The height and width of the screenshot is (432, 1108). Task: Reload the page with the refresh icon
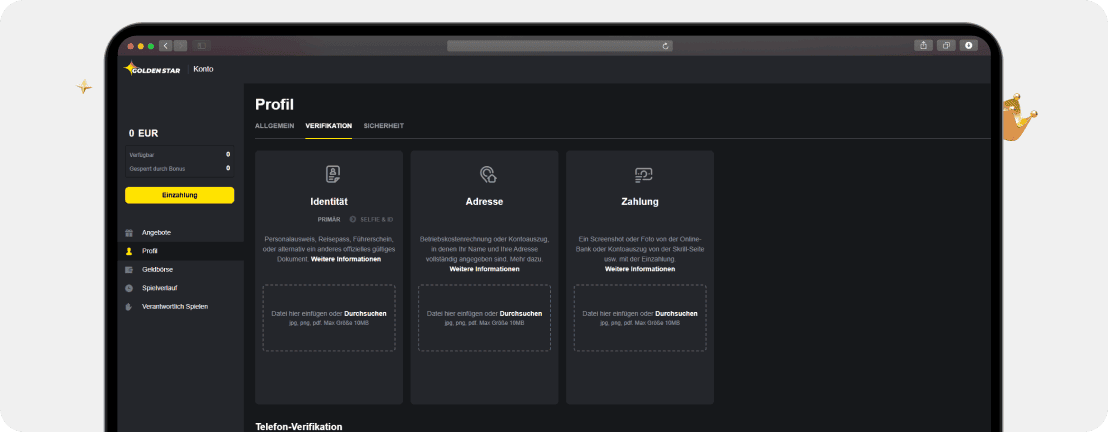point(665,46)
